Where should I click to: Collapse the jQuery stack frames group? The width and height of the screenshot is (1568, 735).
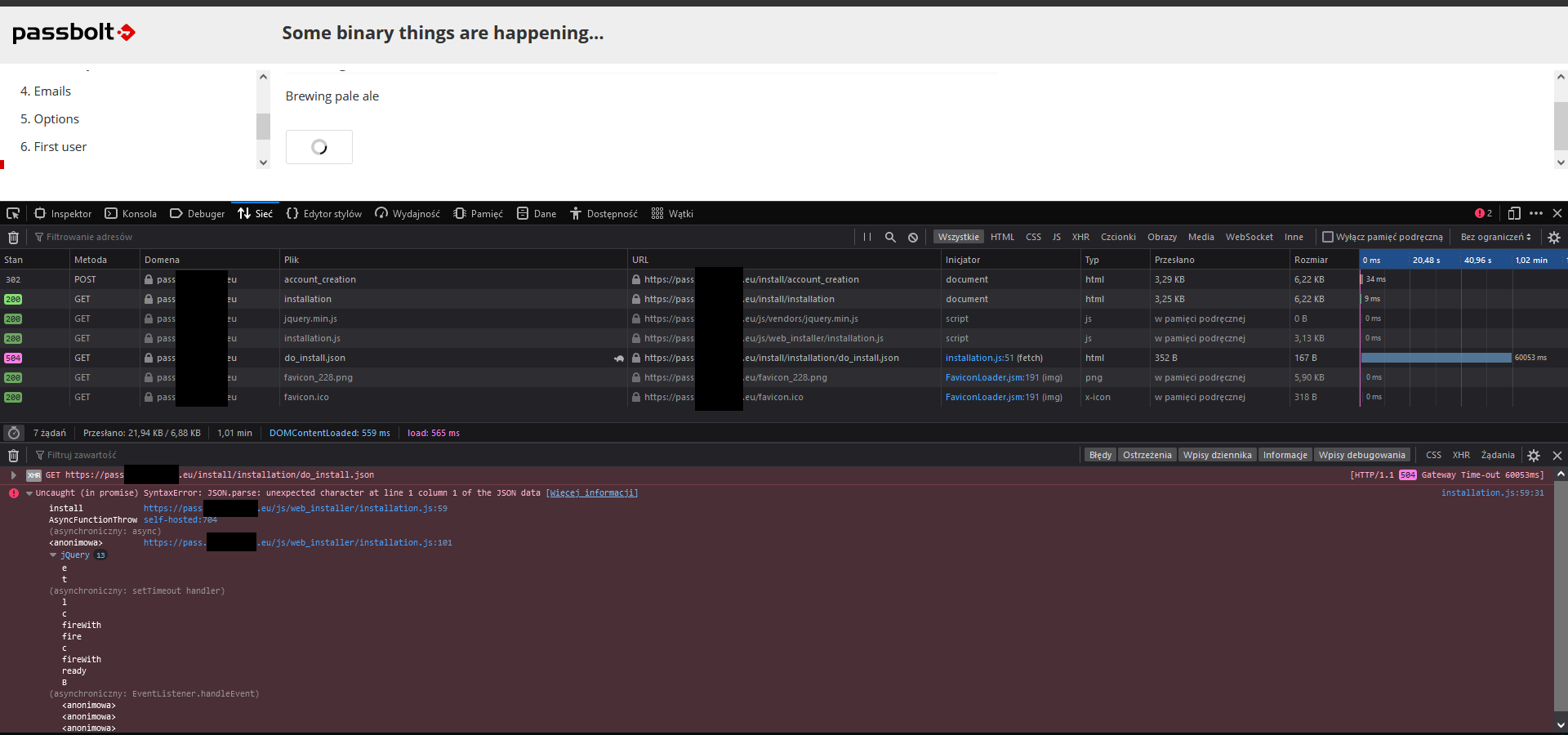point(53,555)
